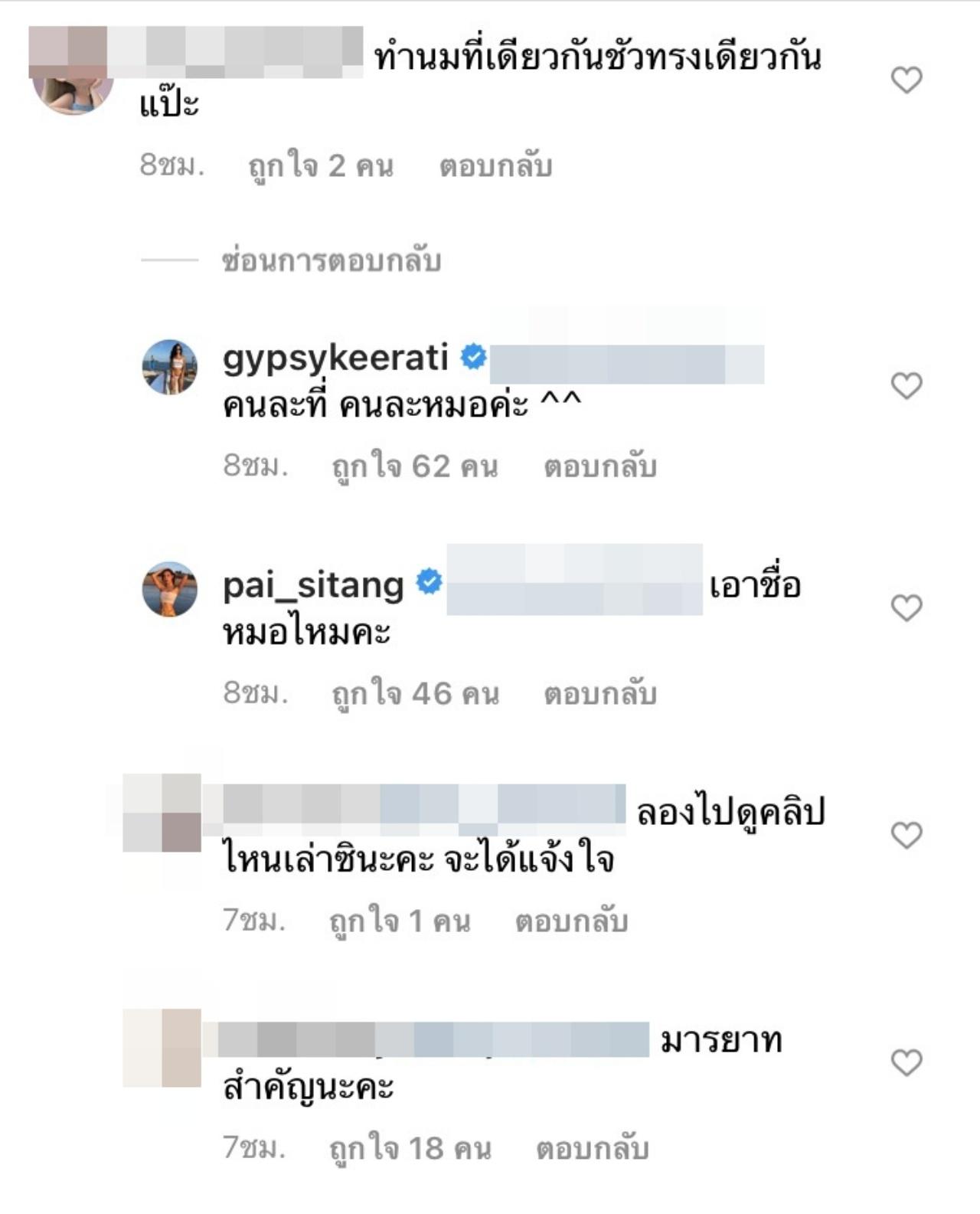This screenshot has width=980, height=1214.
Task: Open pai_sitang's profile picture
Action: [x=170, y=589]
